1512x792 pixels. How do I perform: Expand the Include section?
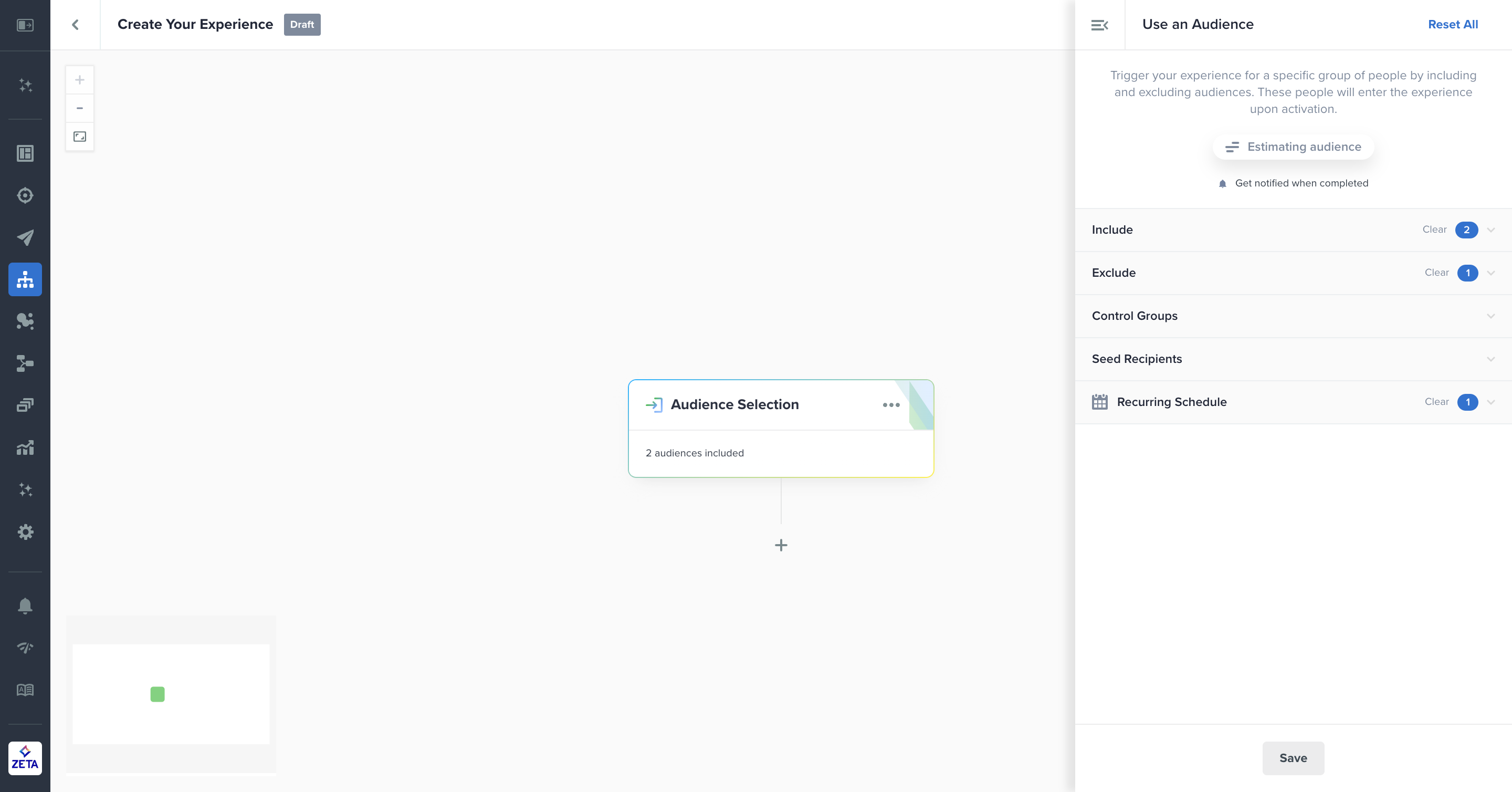click(x=1490, y=230)
